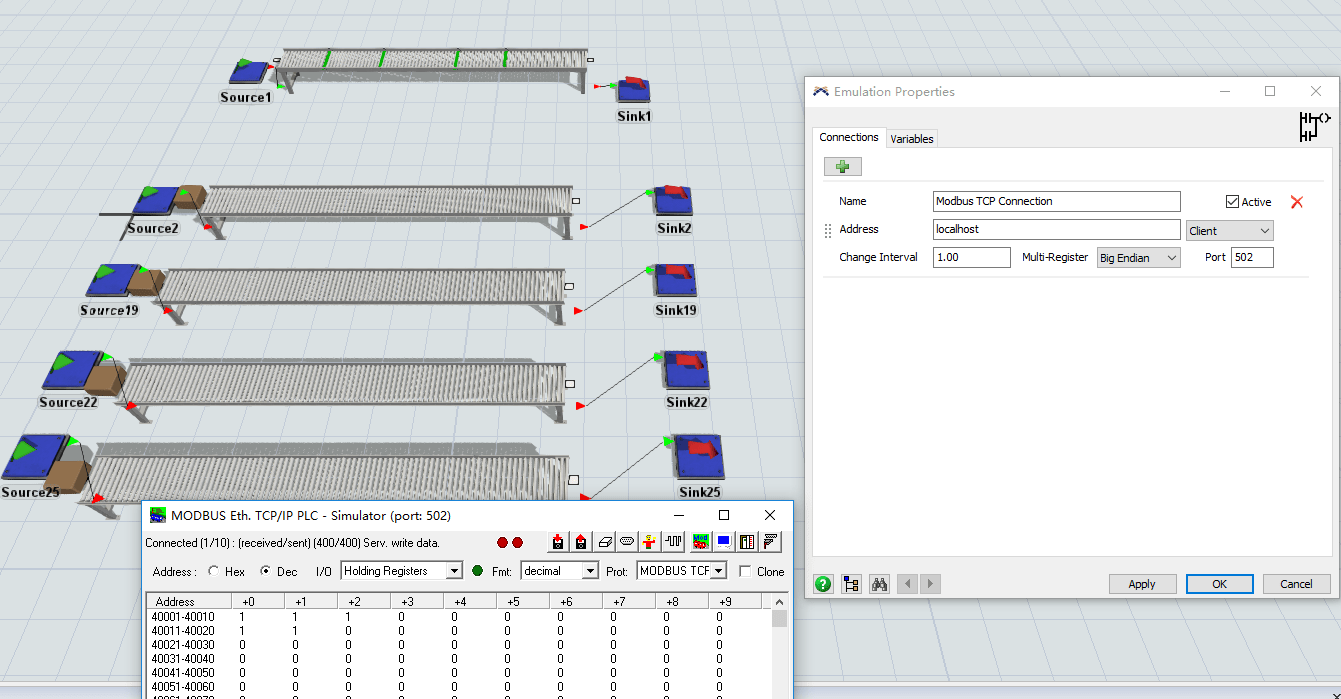Switch to the Variables tab
1341x699 pixels.
[911, 138]
